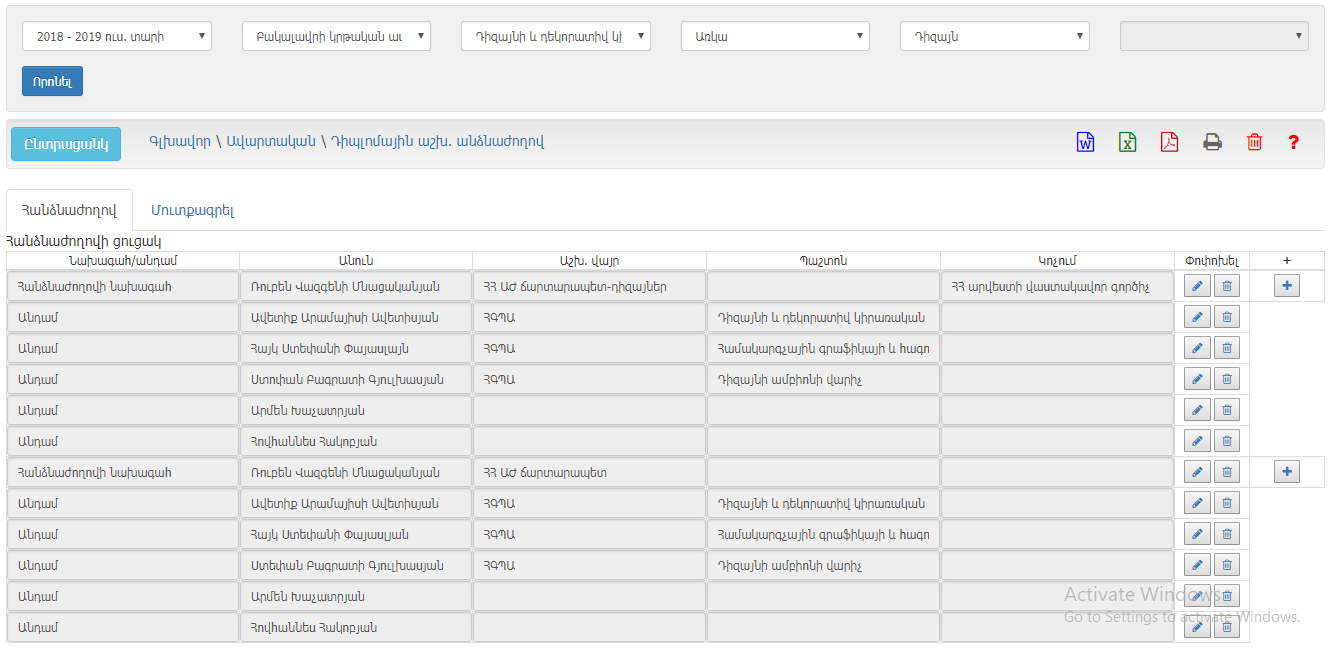Export the list as PDF file
Image resolution: width=1335 pixels, height=659 pixels.
1169,142
